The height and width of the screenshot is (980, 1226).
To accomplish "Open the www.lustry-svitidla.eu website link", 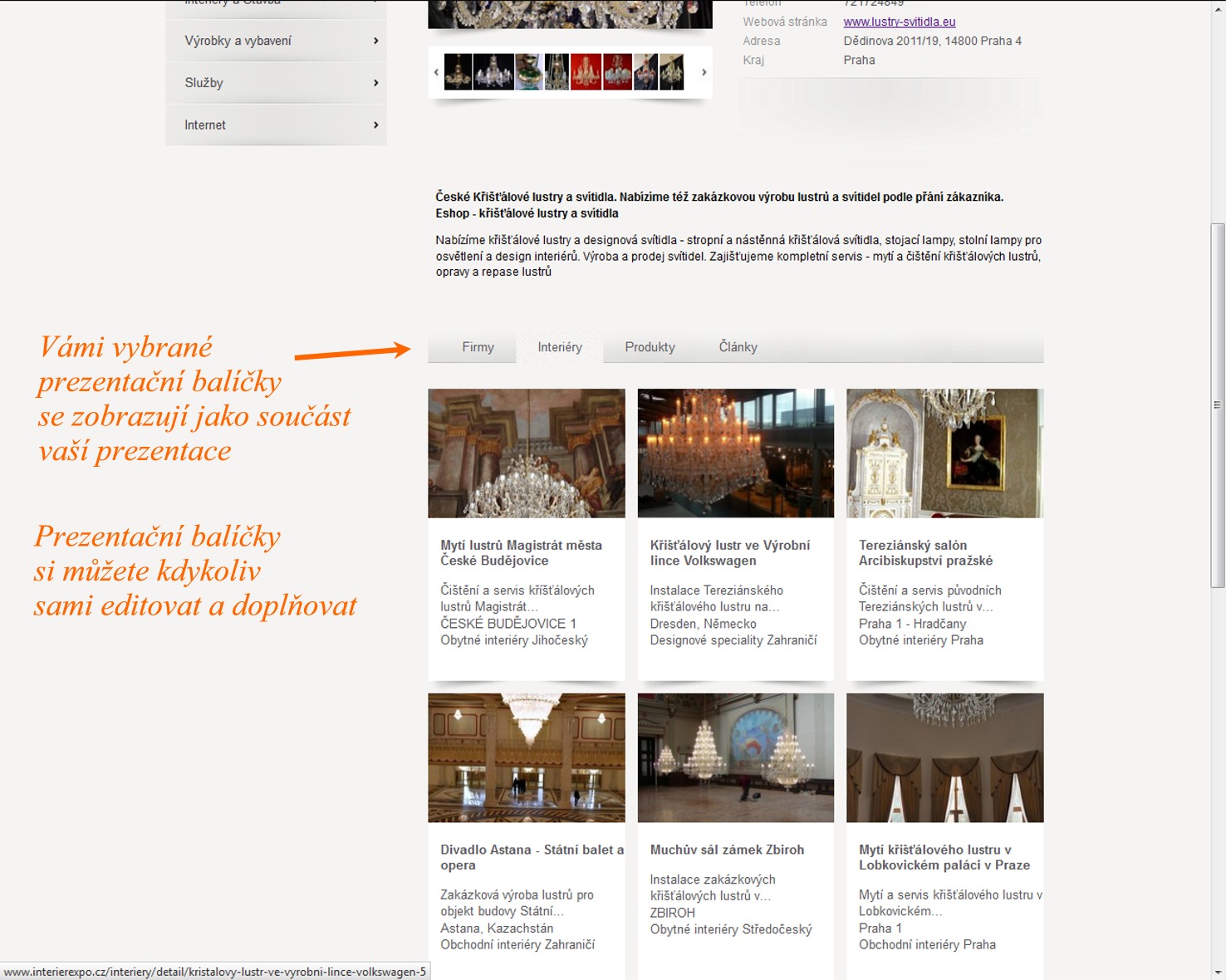I will (900, 22).
